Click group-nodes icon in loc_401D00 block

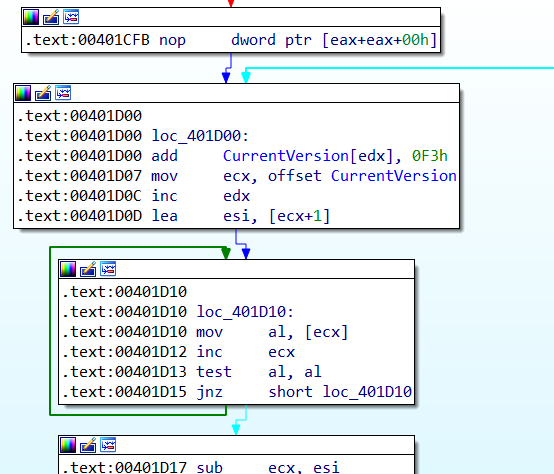coord(63,93)
